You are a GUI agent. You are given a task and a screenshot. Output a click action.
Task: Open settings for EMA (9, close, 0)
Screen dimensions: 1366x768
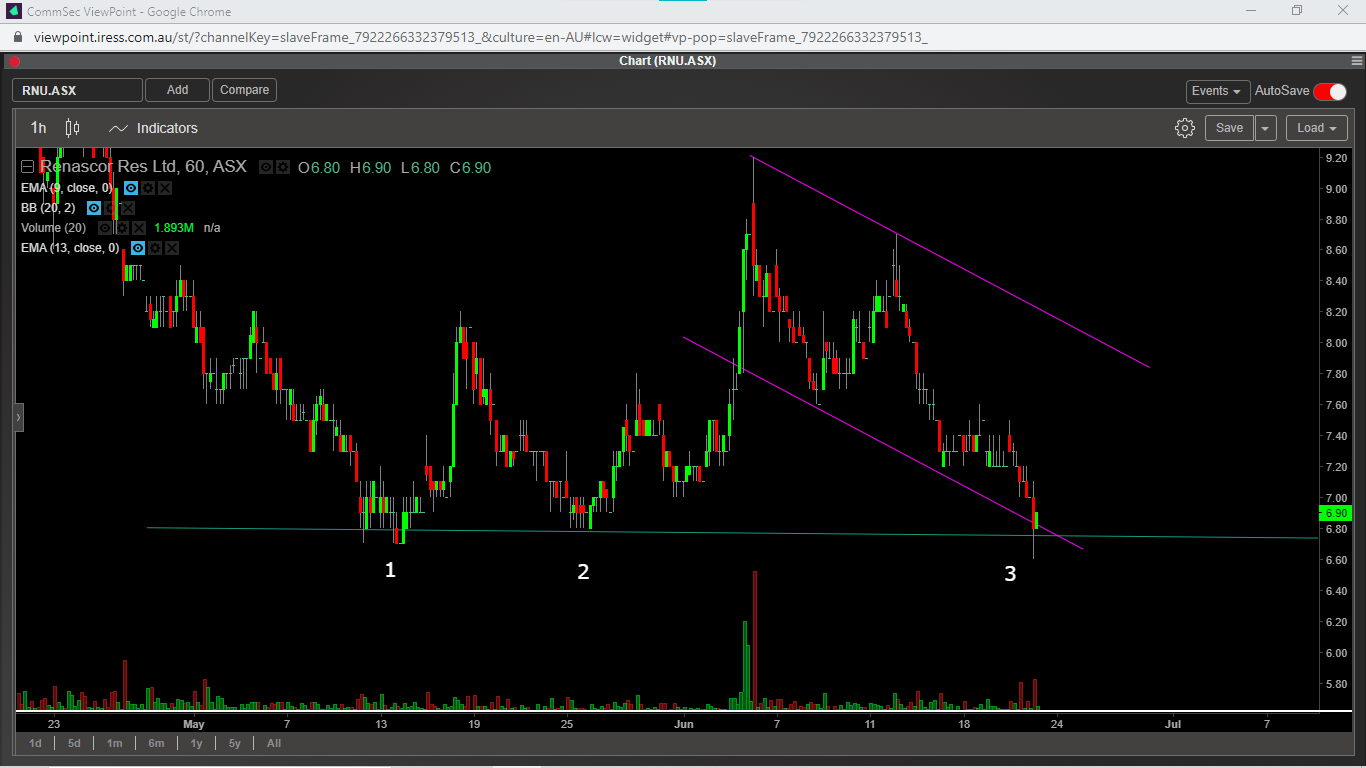tap(148, 188)
